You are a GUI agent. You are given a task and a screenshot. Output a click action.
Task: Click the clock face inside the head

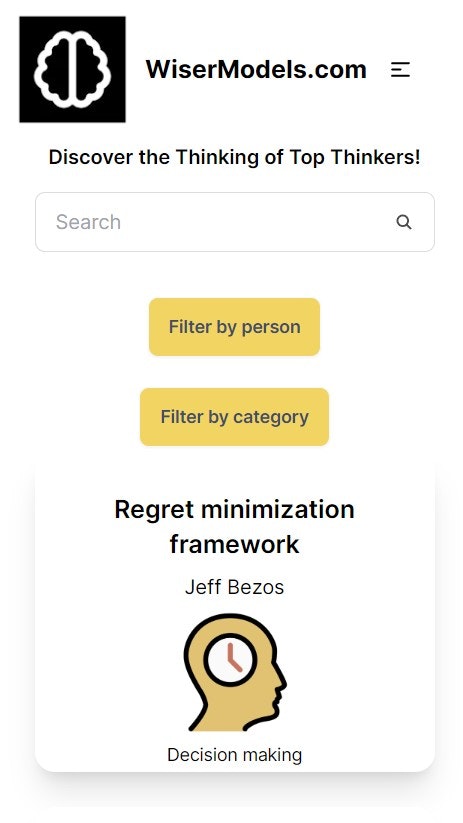click(230, 659)
